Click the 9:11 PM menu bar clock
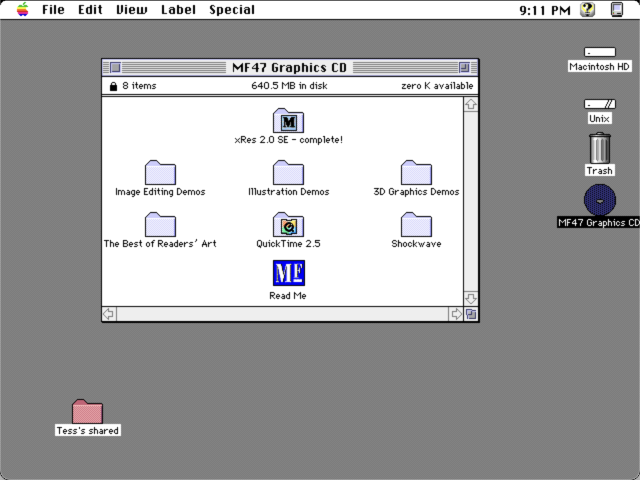Viewport: 640px width, 480px height. 545,10
